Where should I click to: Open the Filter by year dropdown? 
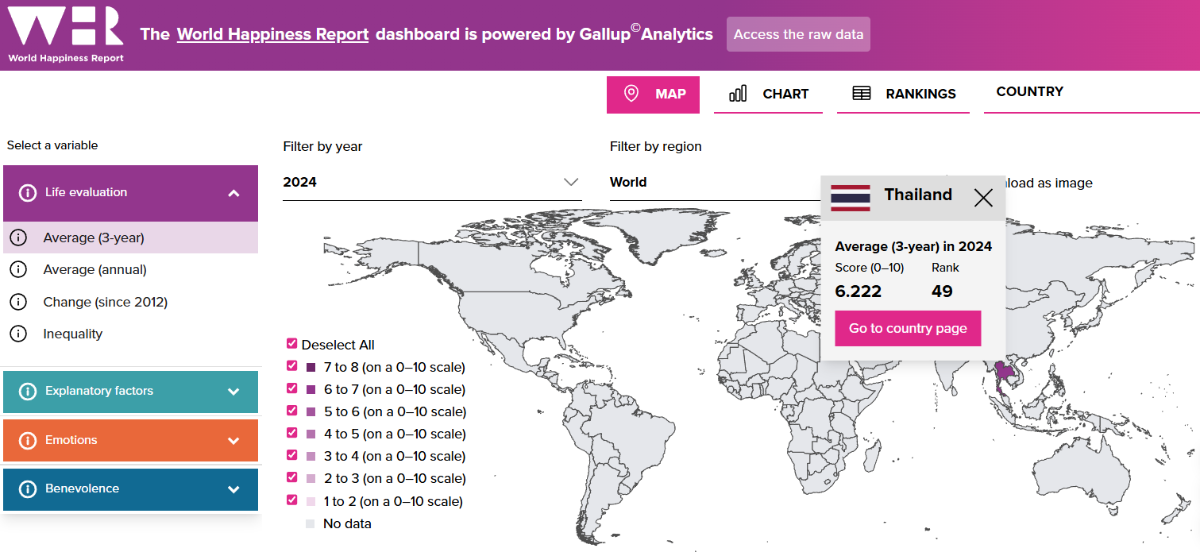coord(431,182)
